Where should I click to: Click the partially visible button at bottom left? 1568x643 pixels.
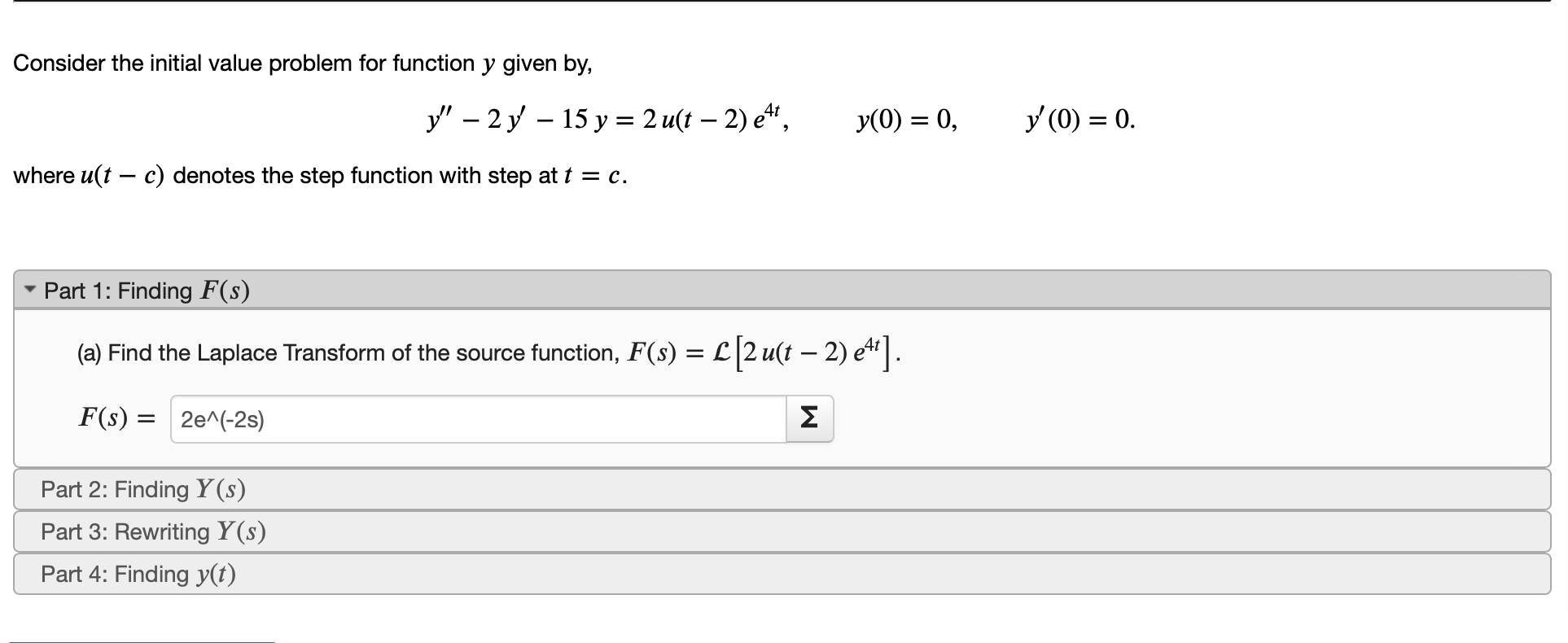138,641
